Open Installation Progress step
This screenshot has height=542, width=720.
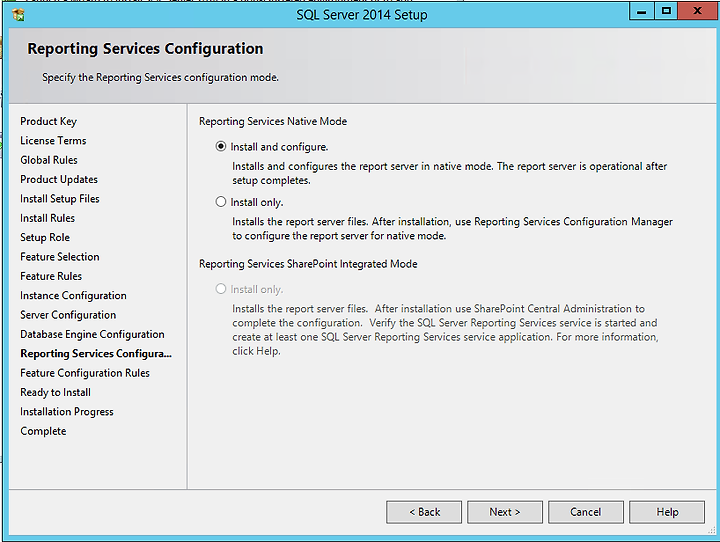click(x=67, y=412)
